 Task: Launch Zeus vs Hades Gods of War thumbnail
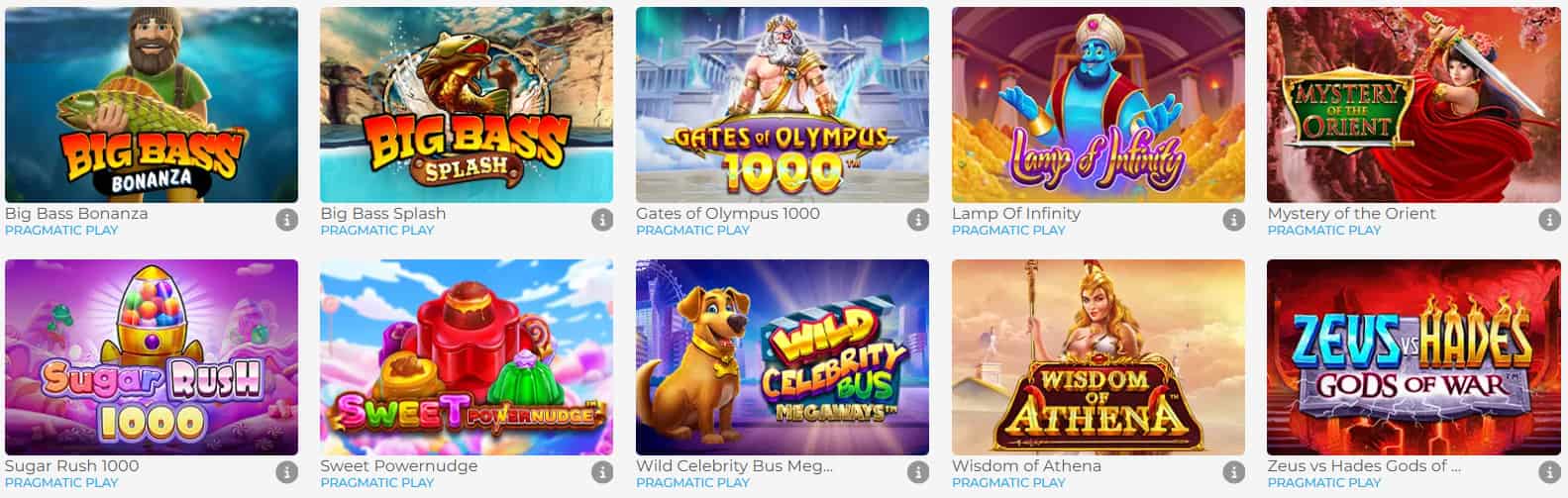click(1413, 357)
